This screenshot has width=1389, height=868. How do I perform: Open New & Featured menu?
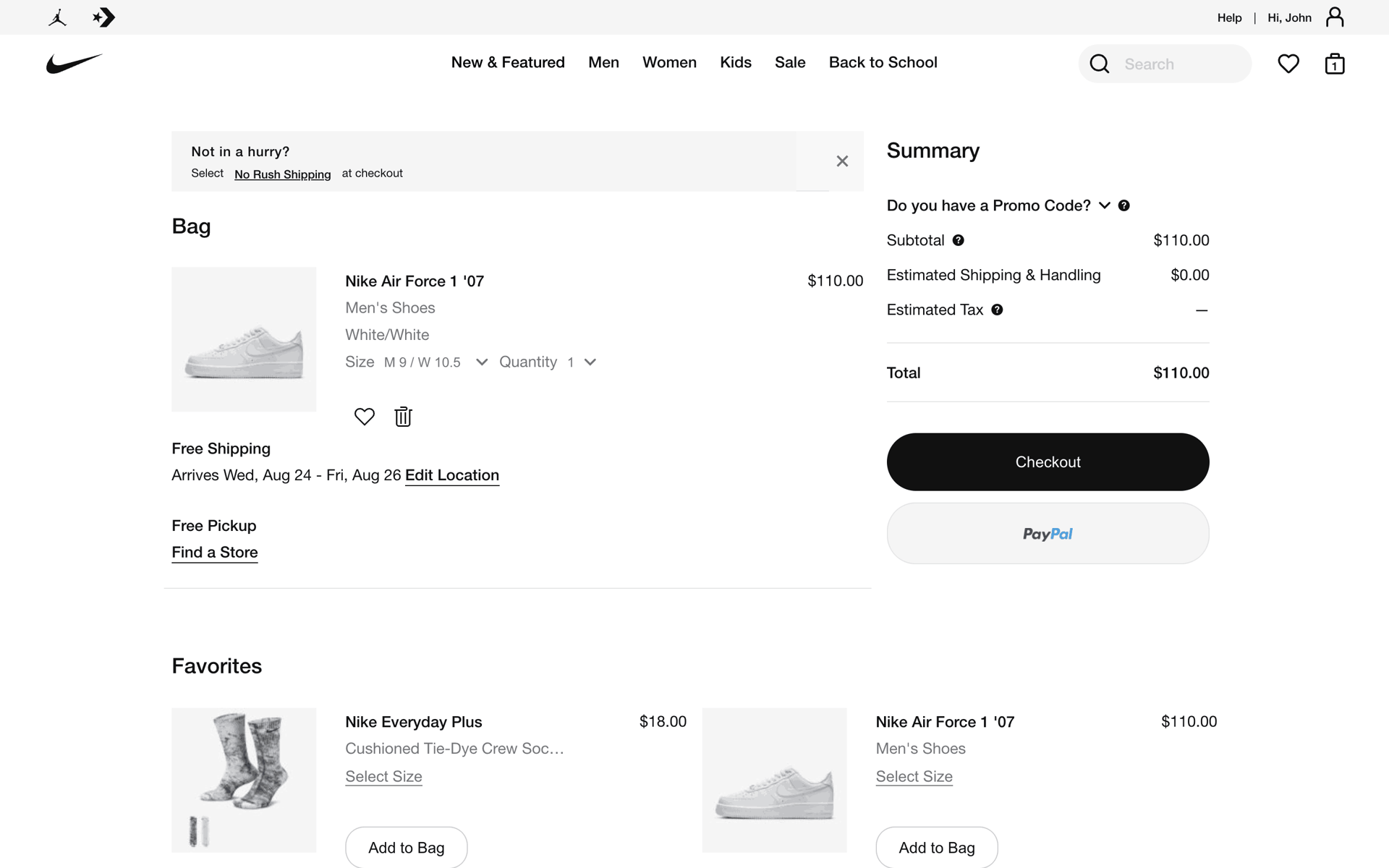tap(508, 62)
